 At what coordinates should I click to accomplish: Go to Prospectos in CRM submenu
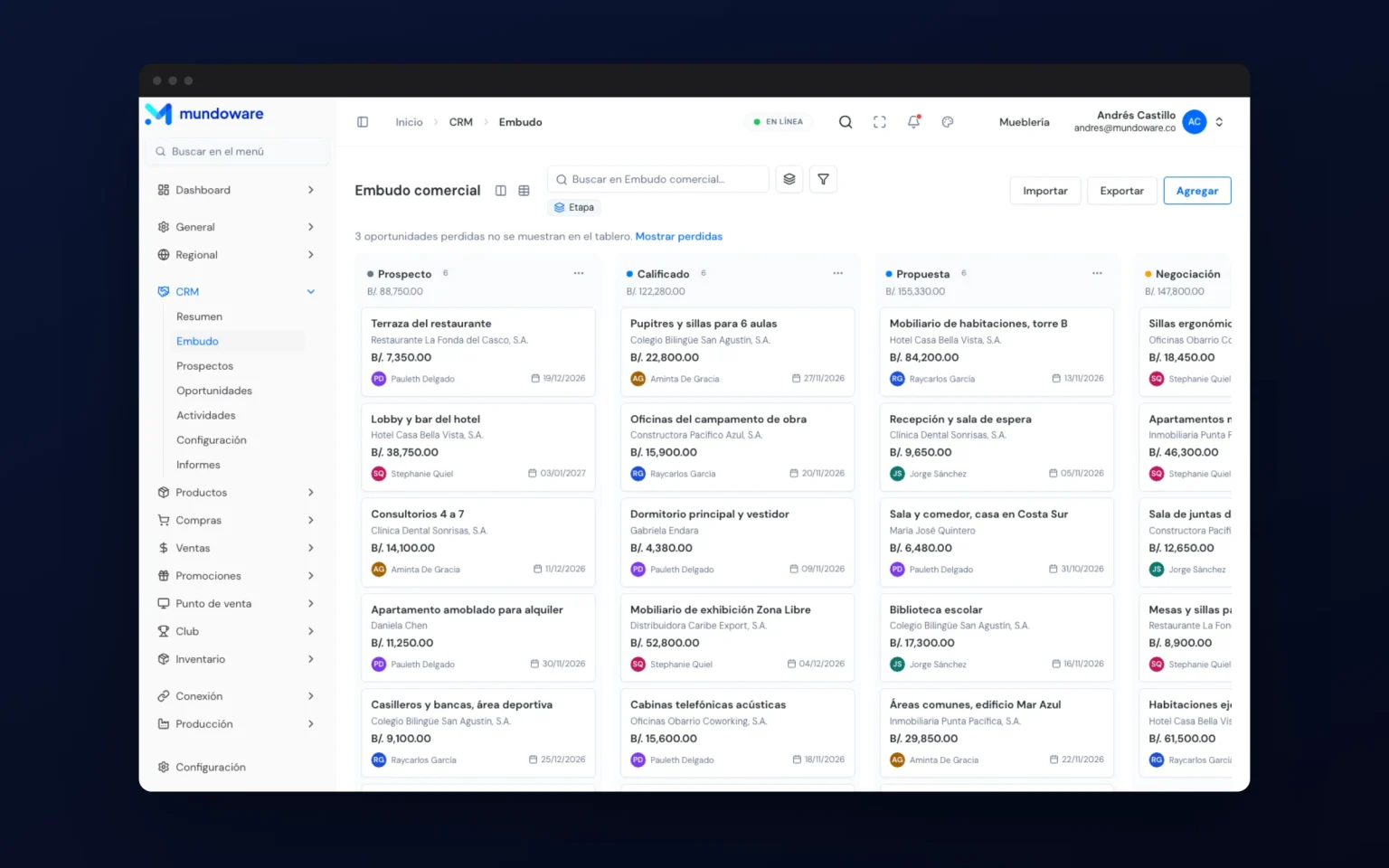tap(204, 366)
